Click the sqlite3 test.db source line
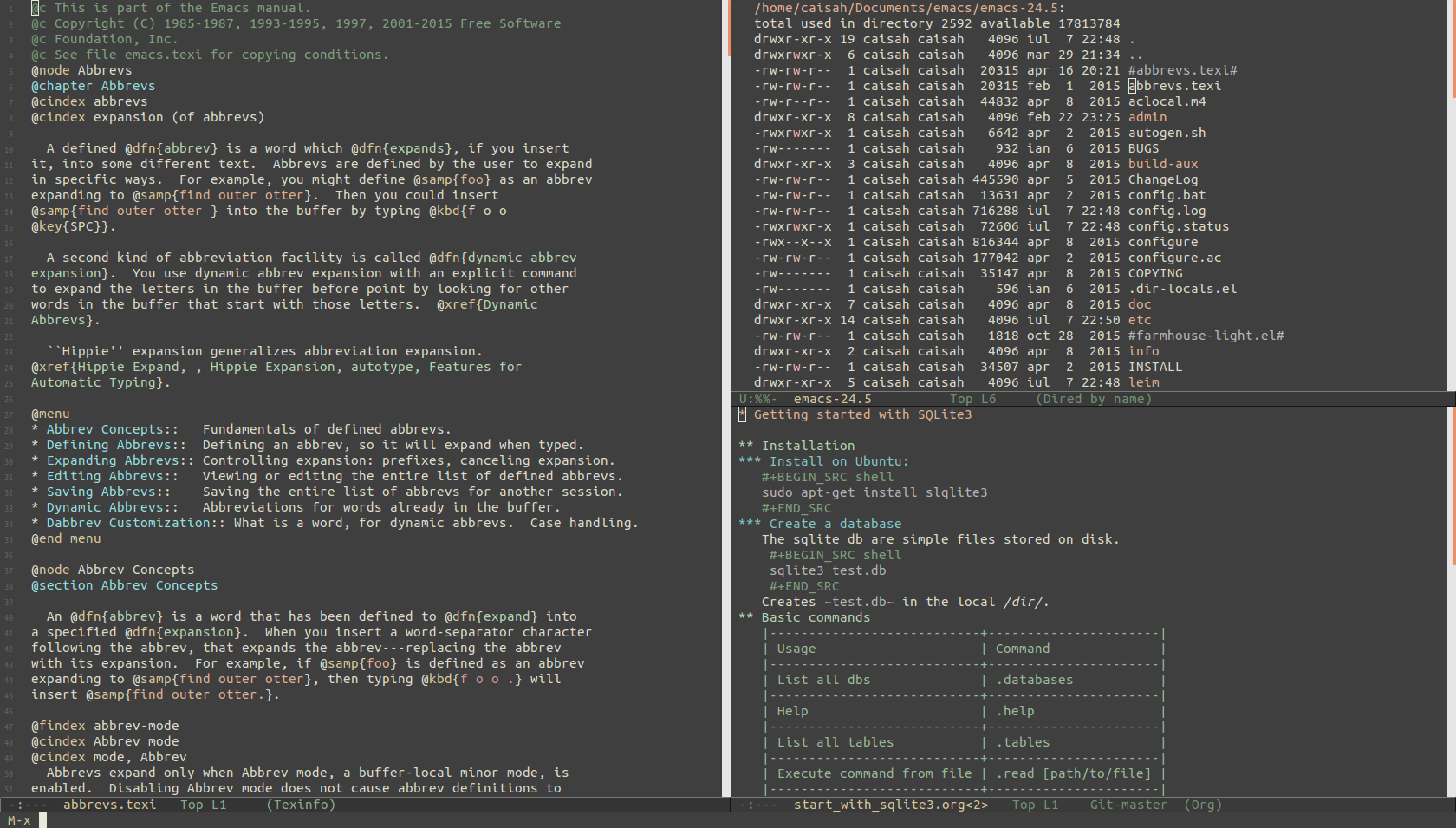 tap(828, 570)
